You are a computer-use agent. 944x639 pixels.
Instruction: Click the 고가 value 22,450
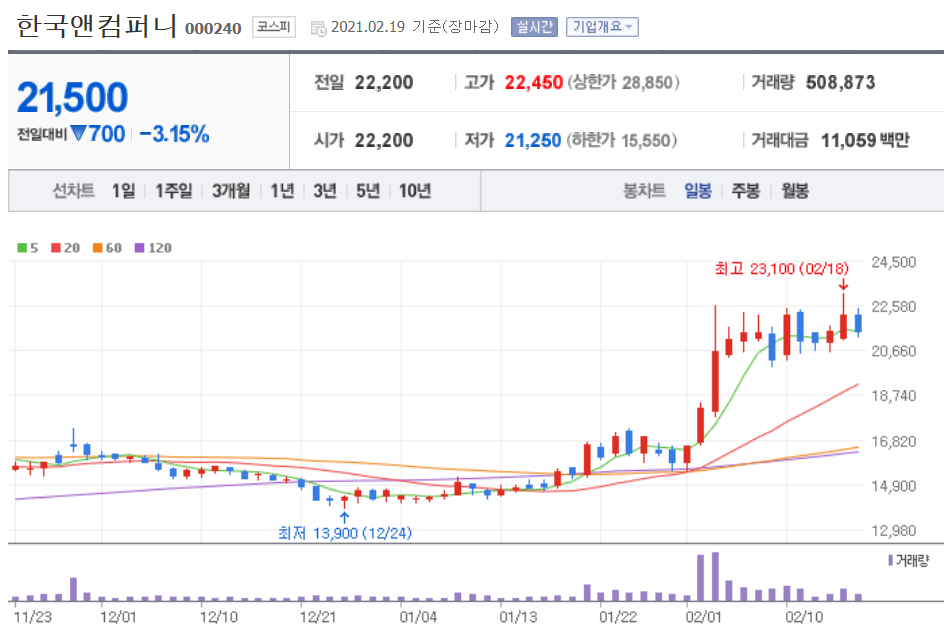coord(533,82)
